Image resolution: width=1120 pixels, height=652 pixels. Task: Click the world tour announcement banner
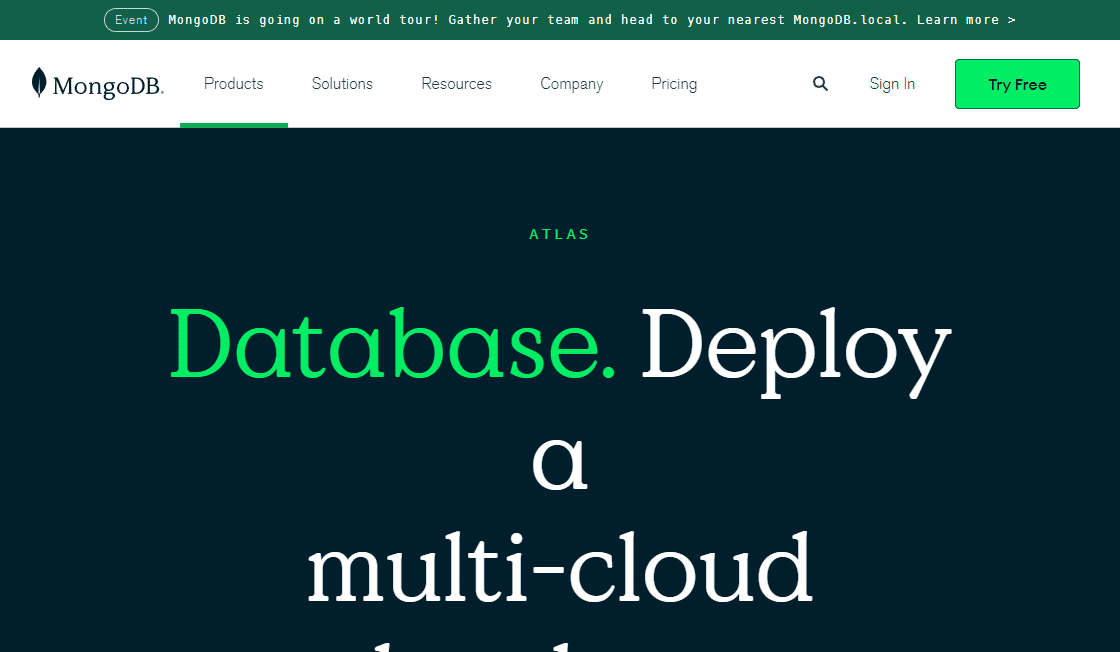(x=560, y=19)
